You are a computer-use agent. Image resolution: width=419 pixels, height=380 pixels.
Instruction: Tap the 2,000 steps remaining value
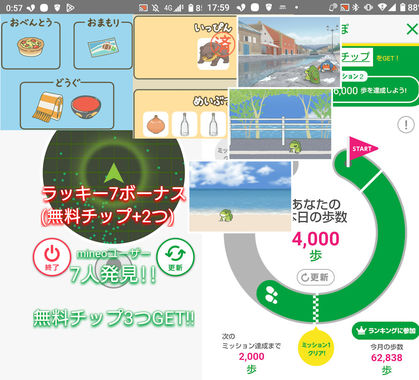tap(251, 356)
